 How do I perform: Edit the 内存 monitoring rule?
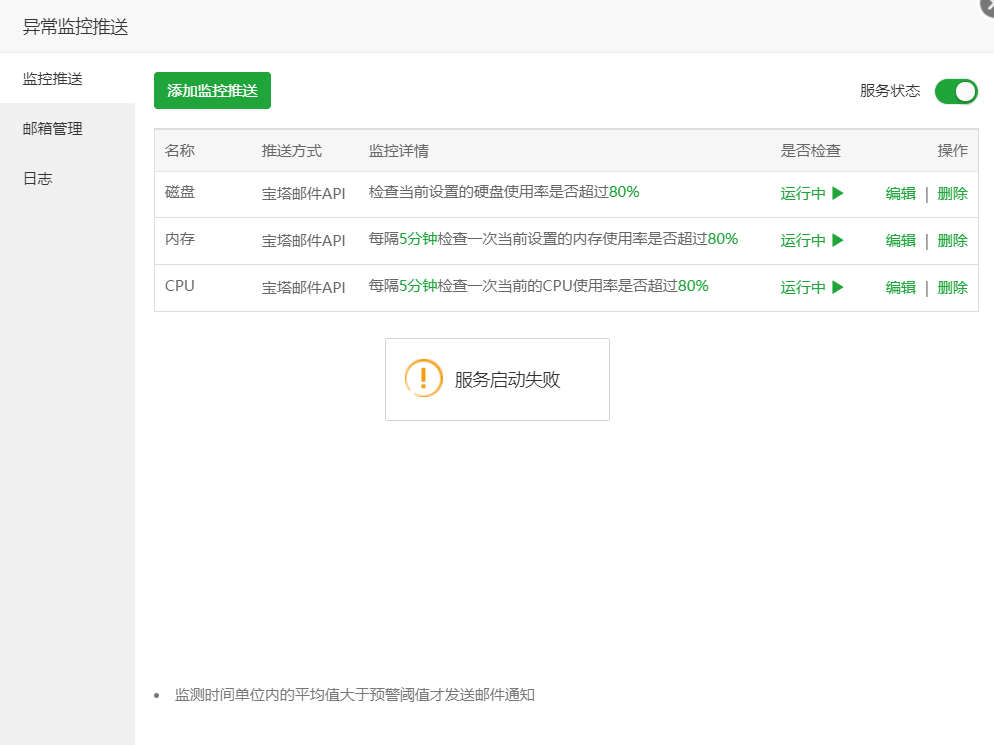point(899,240)
